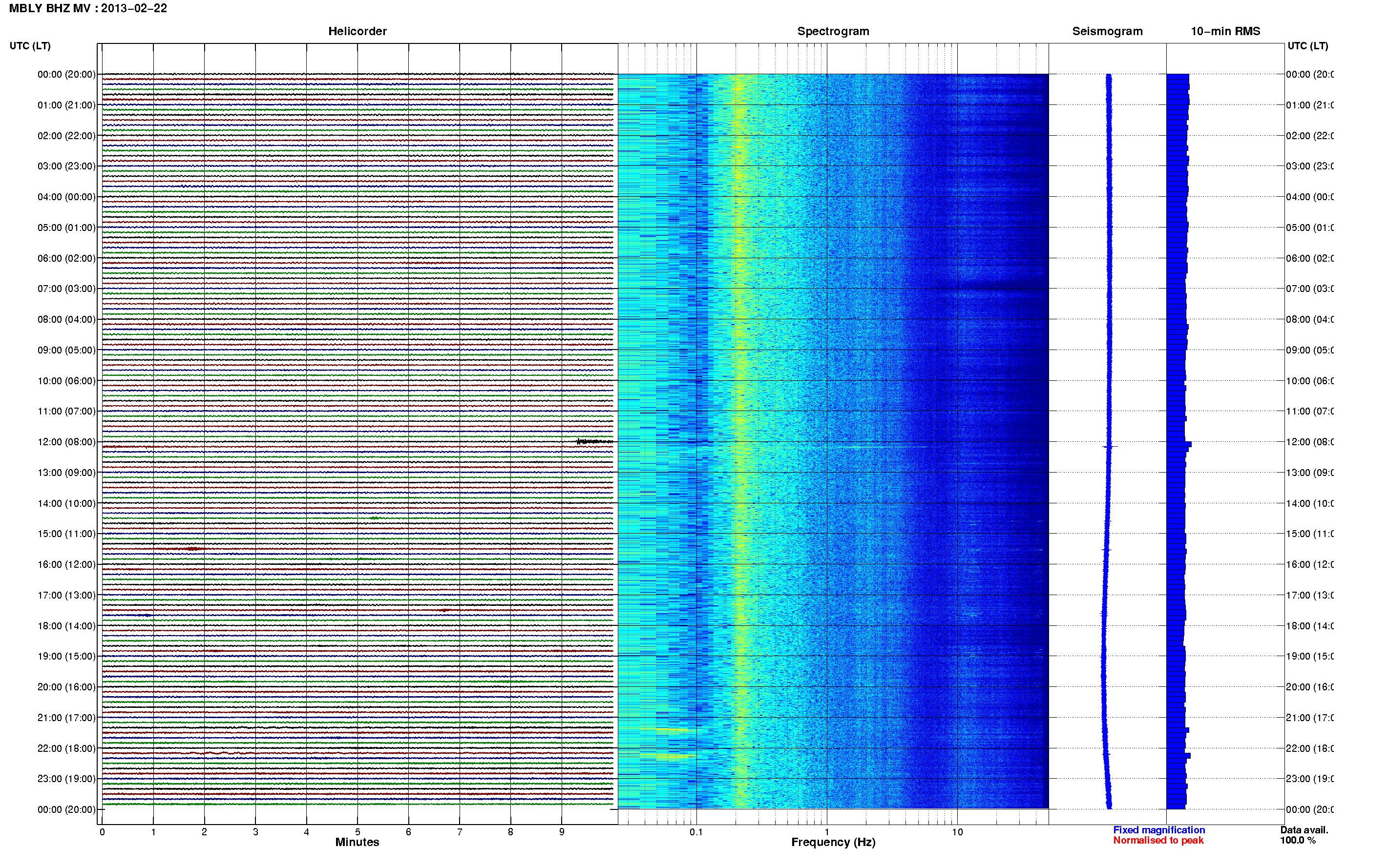The height and width of the screenshot is (868, 1389).
Task: Click the left 18:00 (14:00) time label
Action: (66, 626)
